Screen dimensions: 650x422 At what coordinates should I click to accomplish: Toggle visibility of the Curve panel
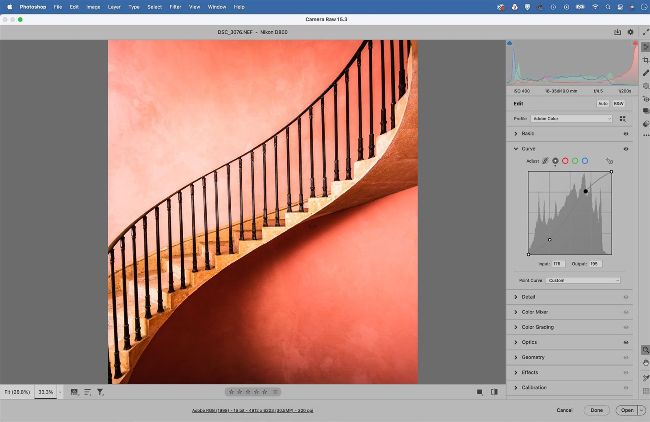(x=626, y=148)
